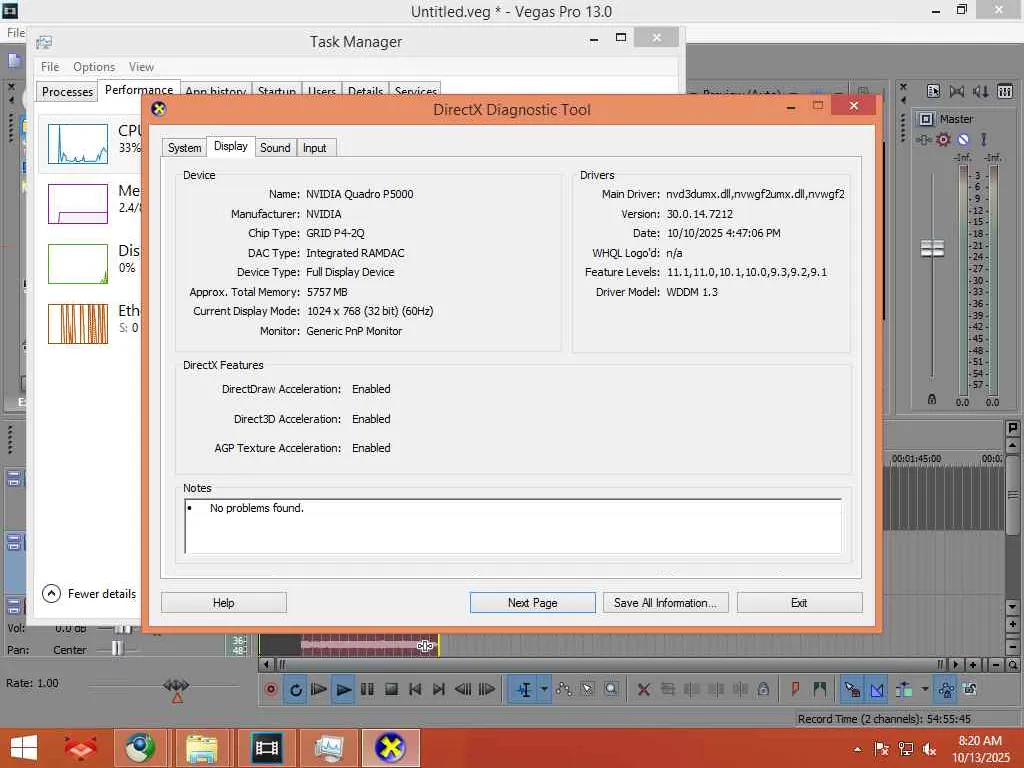1024x768 pixels.
Task: Click timeline horizontal zoom out minus button
Action: click(x=996, y=665)
